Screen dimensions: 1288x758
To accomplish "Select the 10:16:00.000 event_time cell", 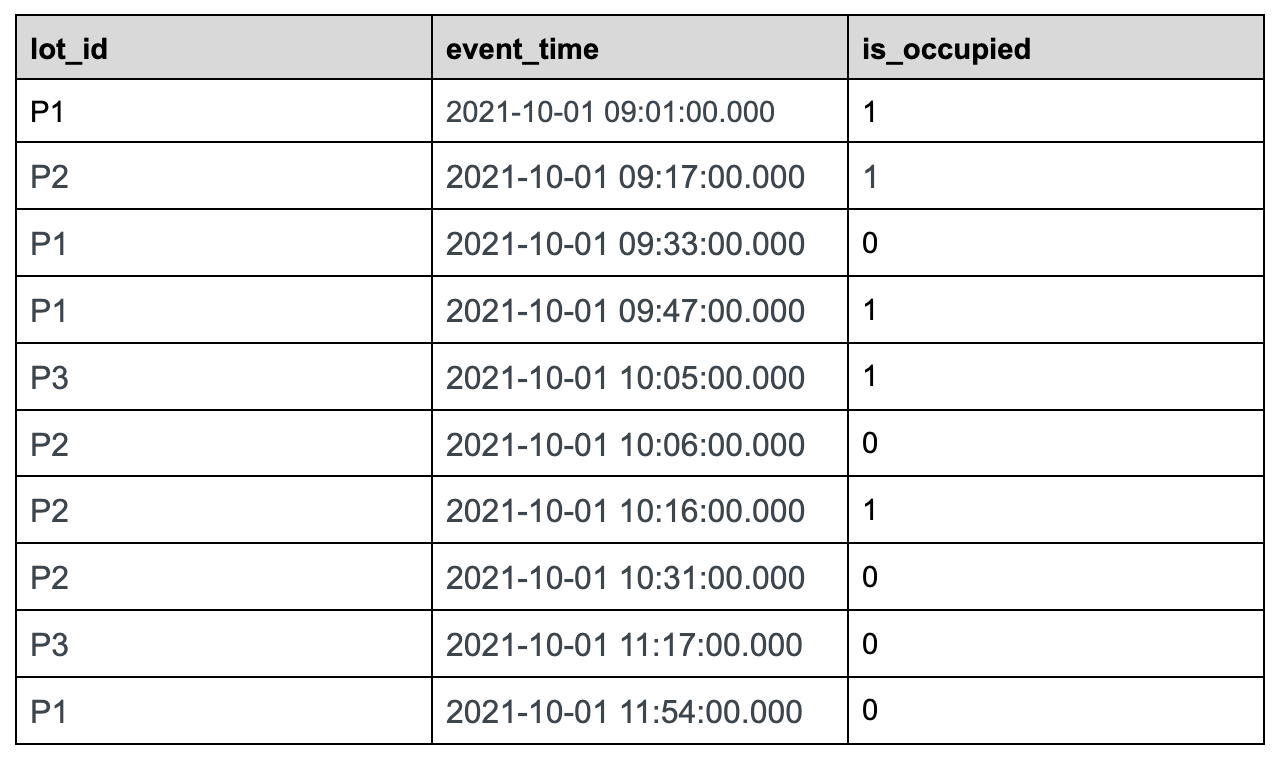I will (x=625, y=511).
